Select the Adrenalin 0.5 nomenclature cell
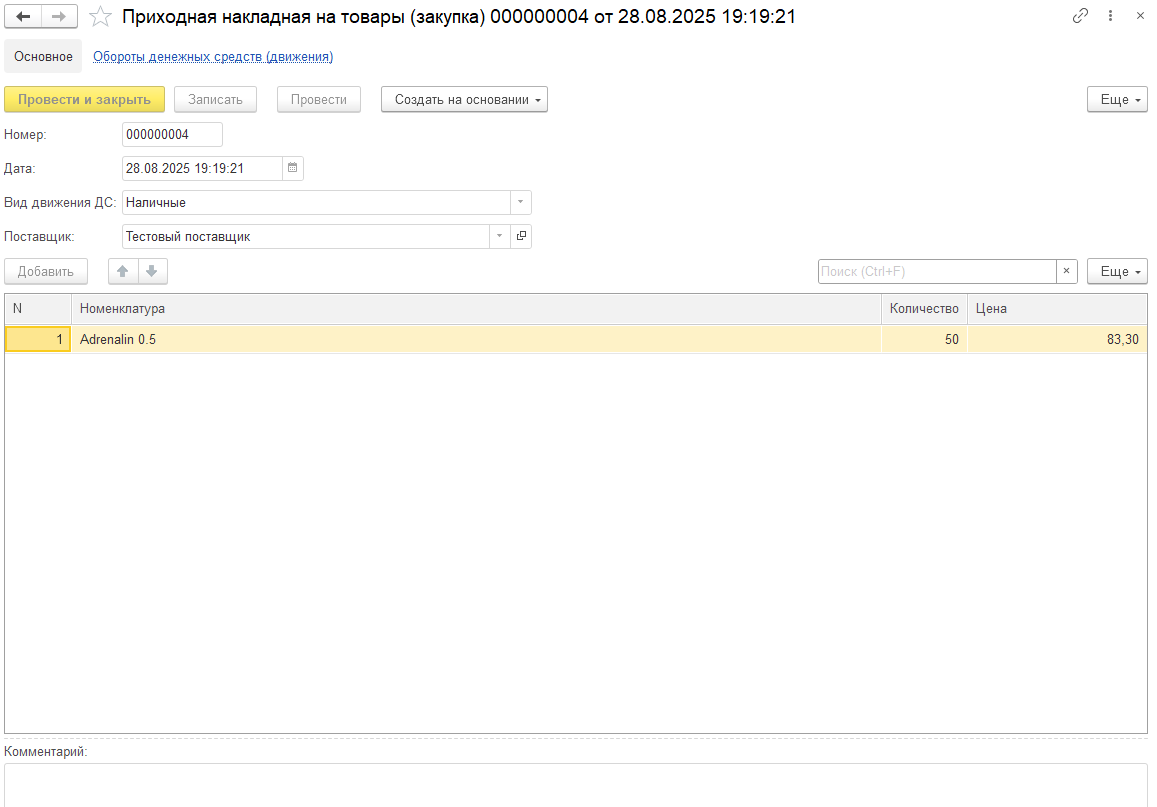The width and height of the screenshot is (1157, 807). coord(475,339)
